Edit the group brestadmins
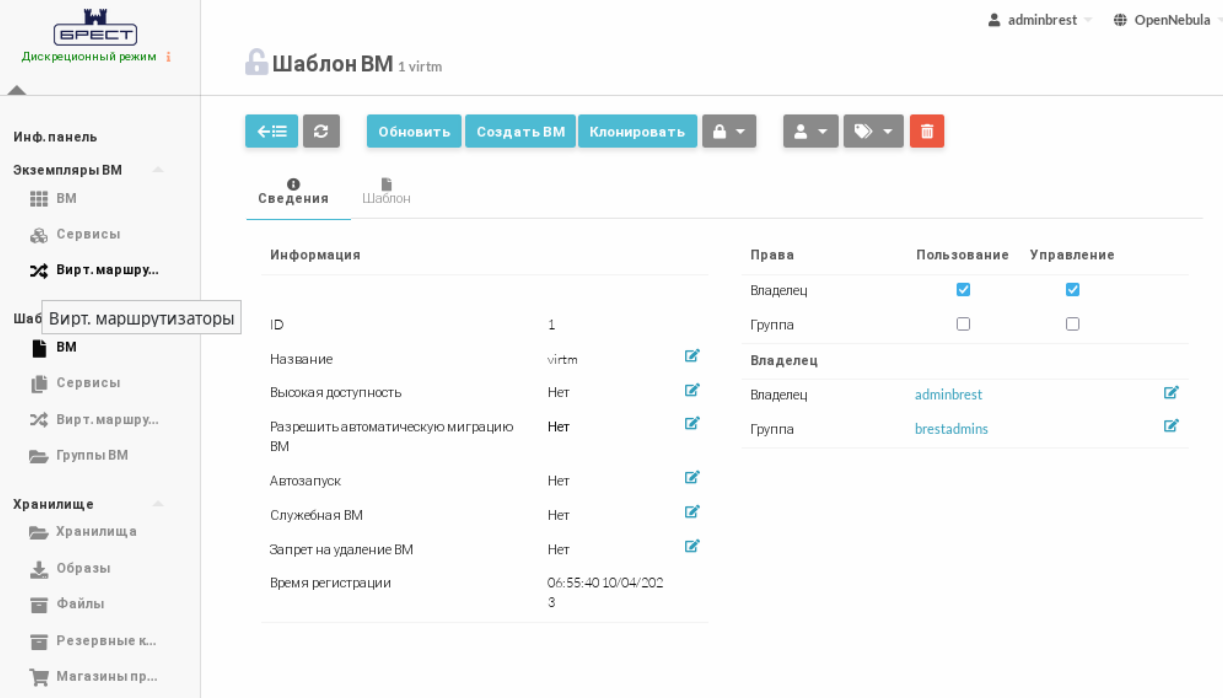The width and height of the screenshot is (1223, 698). [x=1171, y=426]
